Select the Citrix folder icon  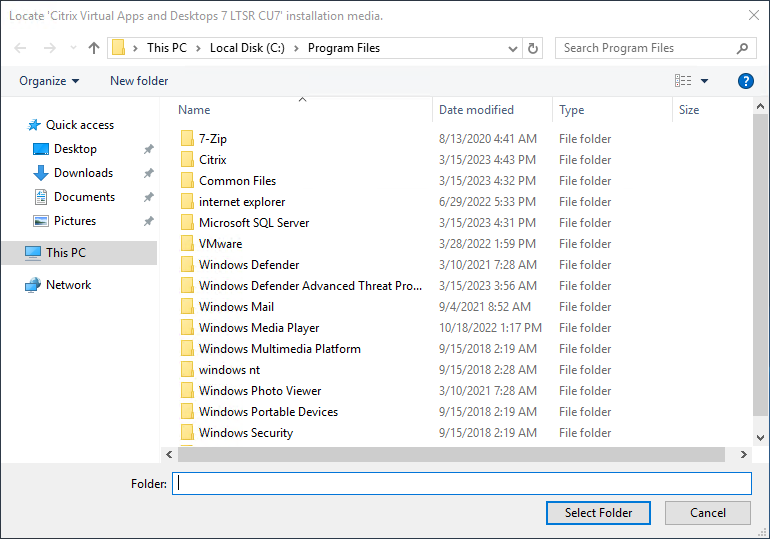coord(187,160)
